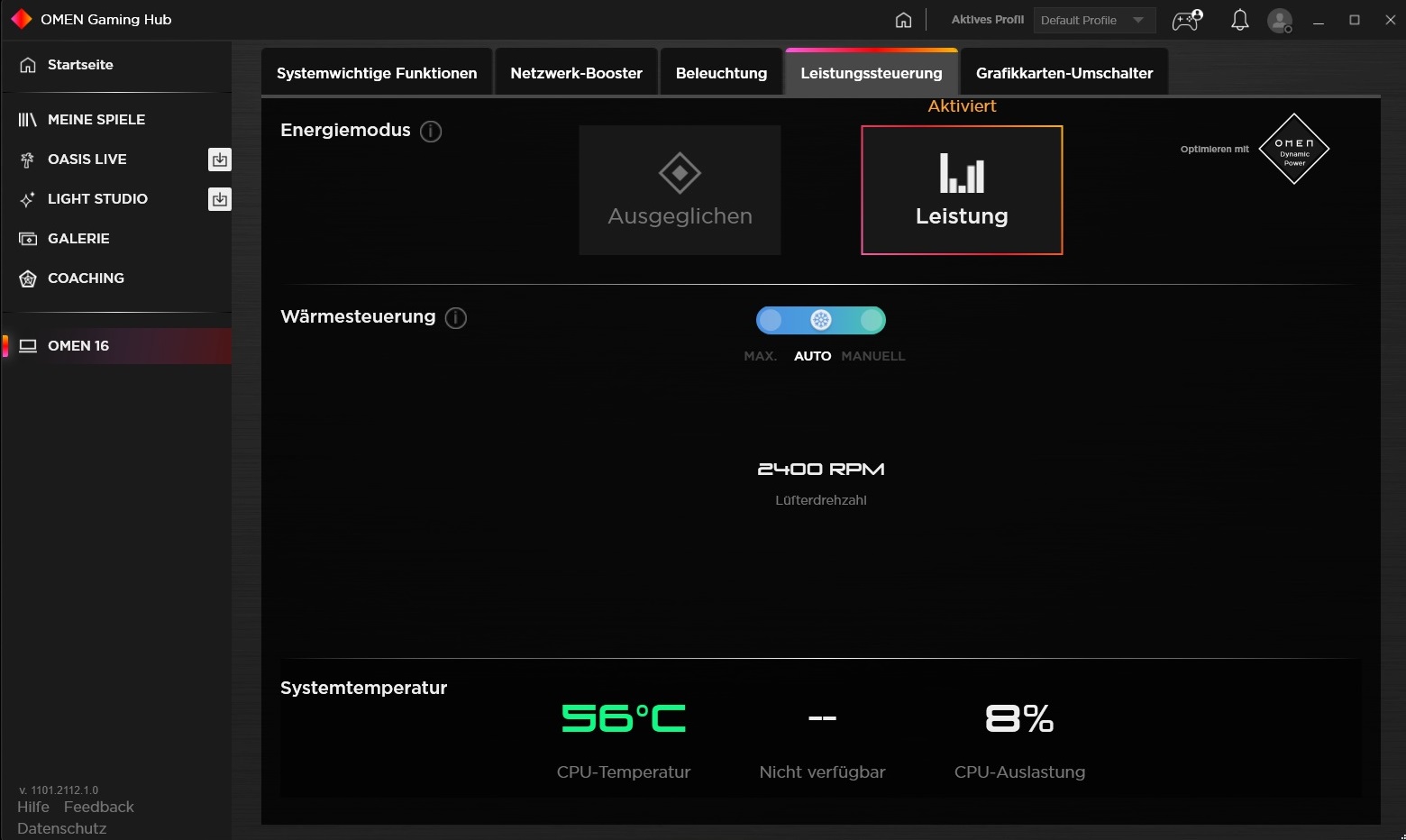Image resolution: width=1406 pixels, height=840 pixels.
Task: Click the Galerie icon
Action: [x=28, y=239]
